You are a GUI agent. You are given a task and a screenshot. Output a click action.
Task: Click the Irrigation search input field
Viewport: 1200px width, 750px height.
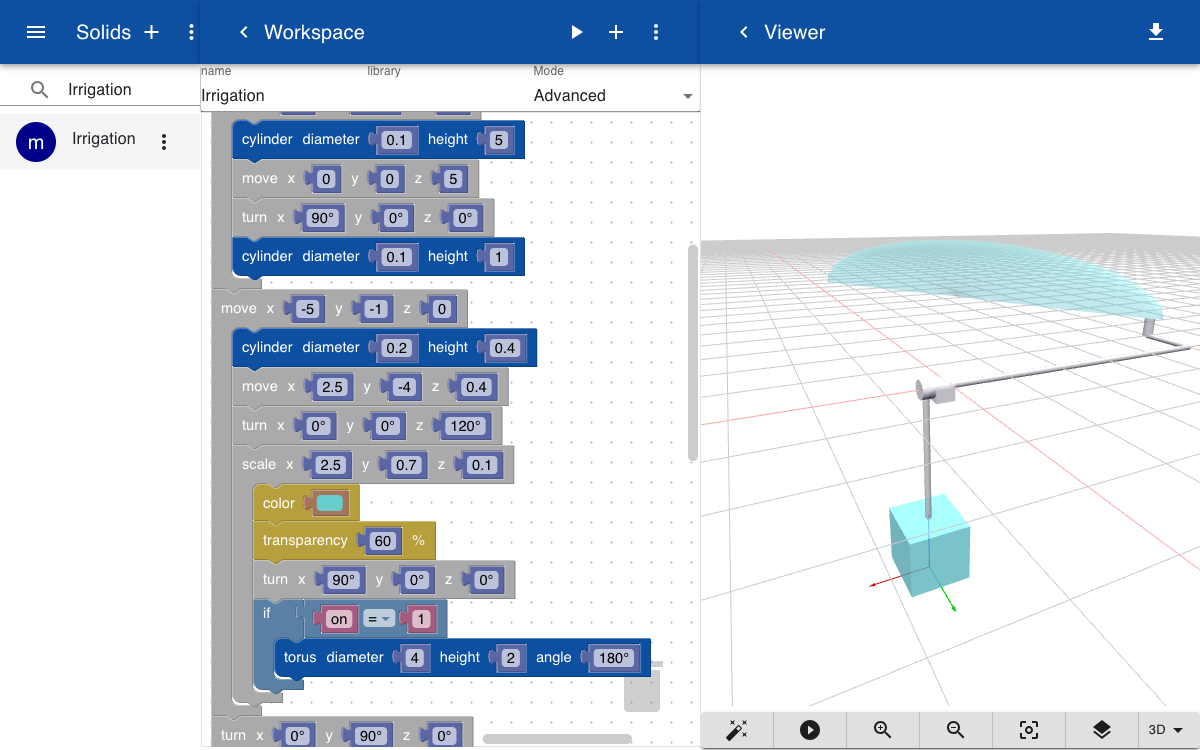pyautogui.click(x=130, y=90)
